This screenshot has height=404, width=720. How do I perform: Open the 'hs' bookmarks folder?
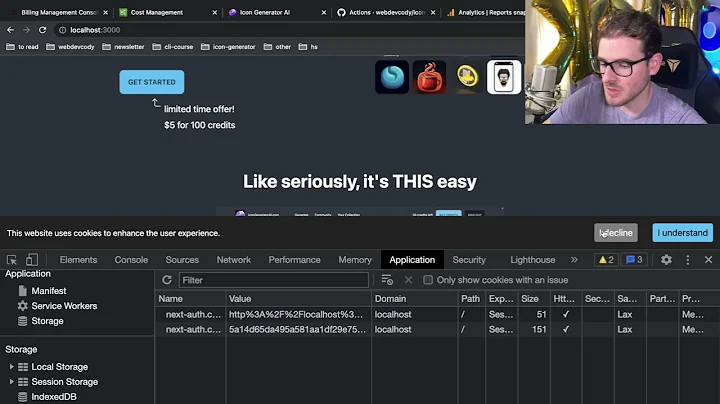[308, 47]
